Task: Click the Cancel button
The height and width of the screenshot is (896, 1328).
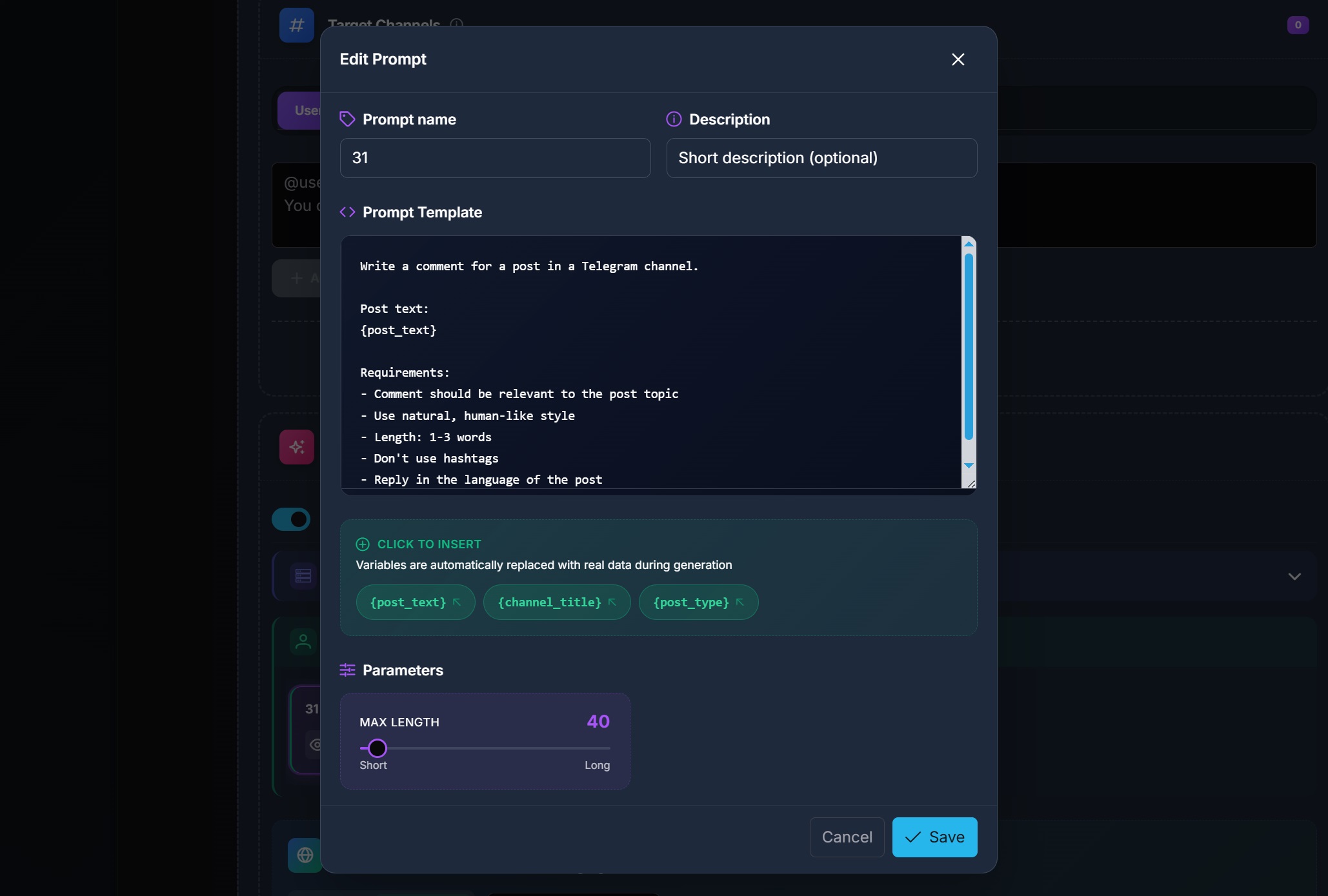Action: pos(847,837)
